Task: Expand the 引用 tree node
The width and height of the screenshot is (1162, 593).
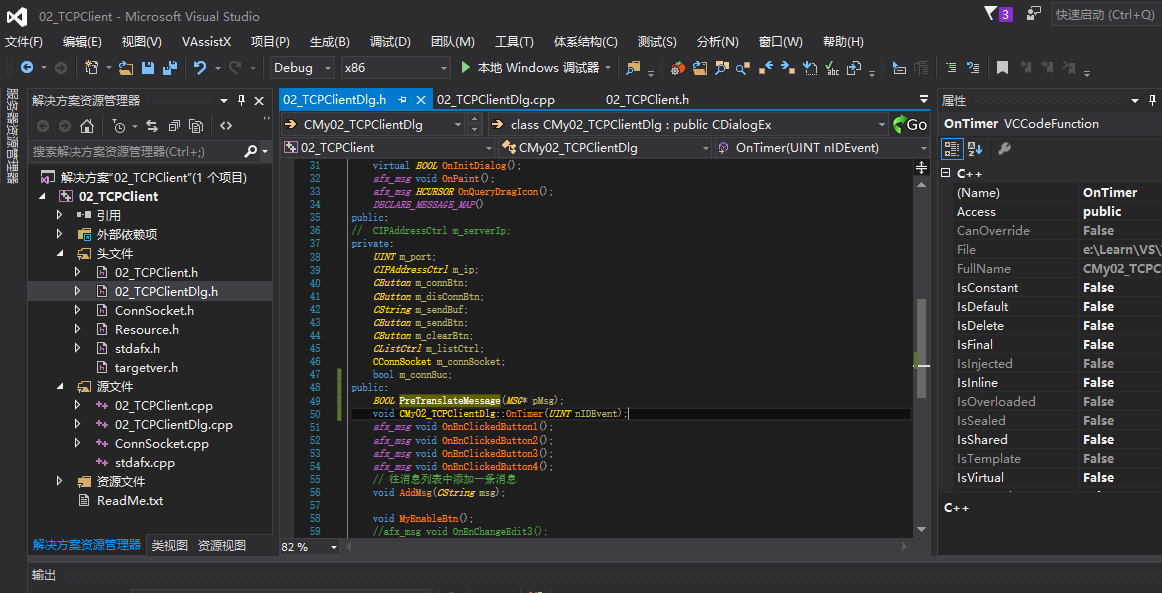Action: click(x=60, y=215)
